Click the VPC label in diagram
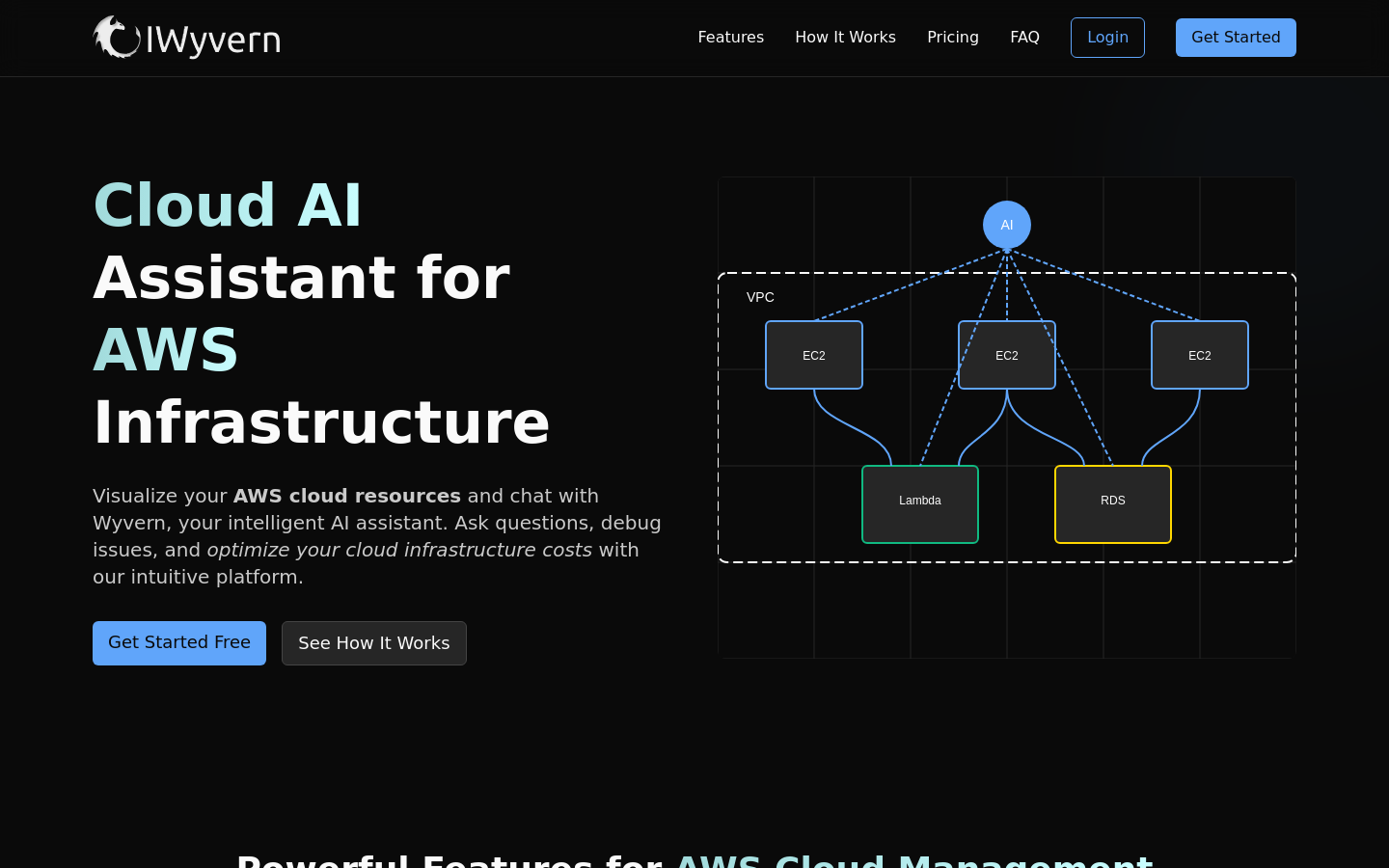 [760, 297]
